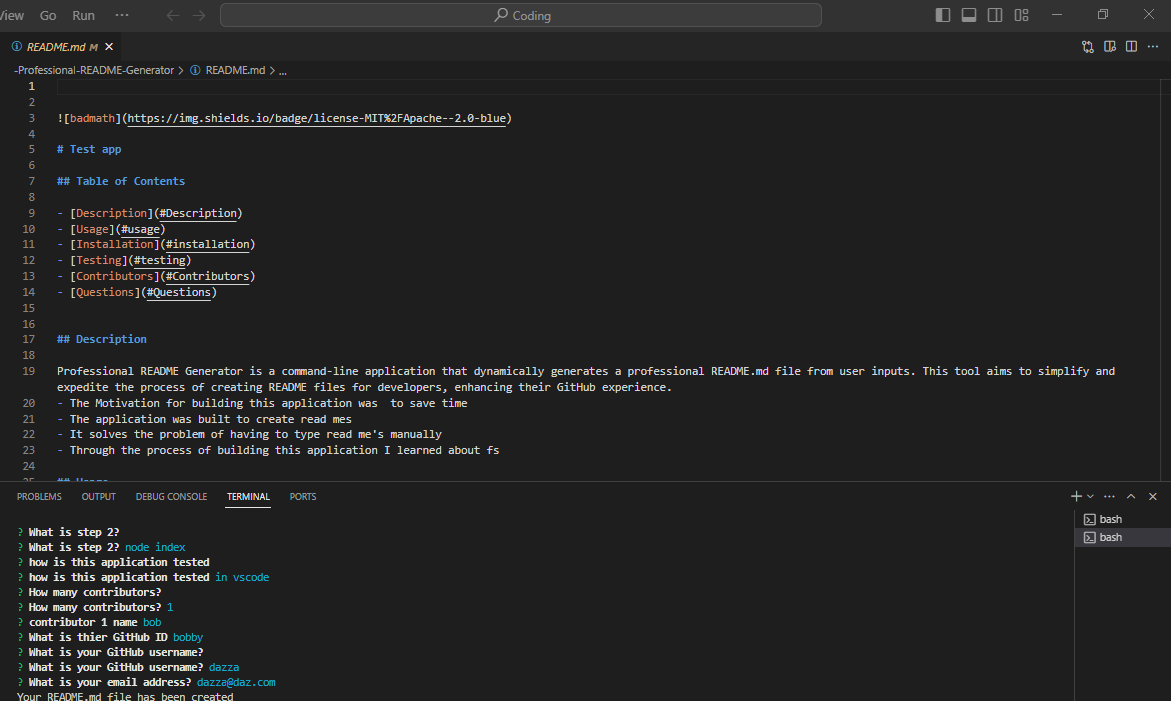Maximize the terminal panel with the chevron icon

pyautogui.click(x=1130, y=496)
